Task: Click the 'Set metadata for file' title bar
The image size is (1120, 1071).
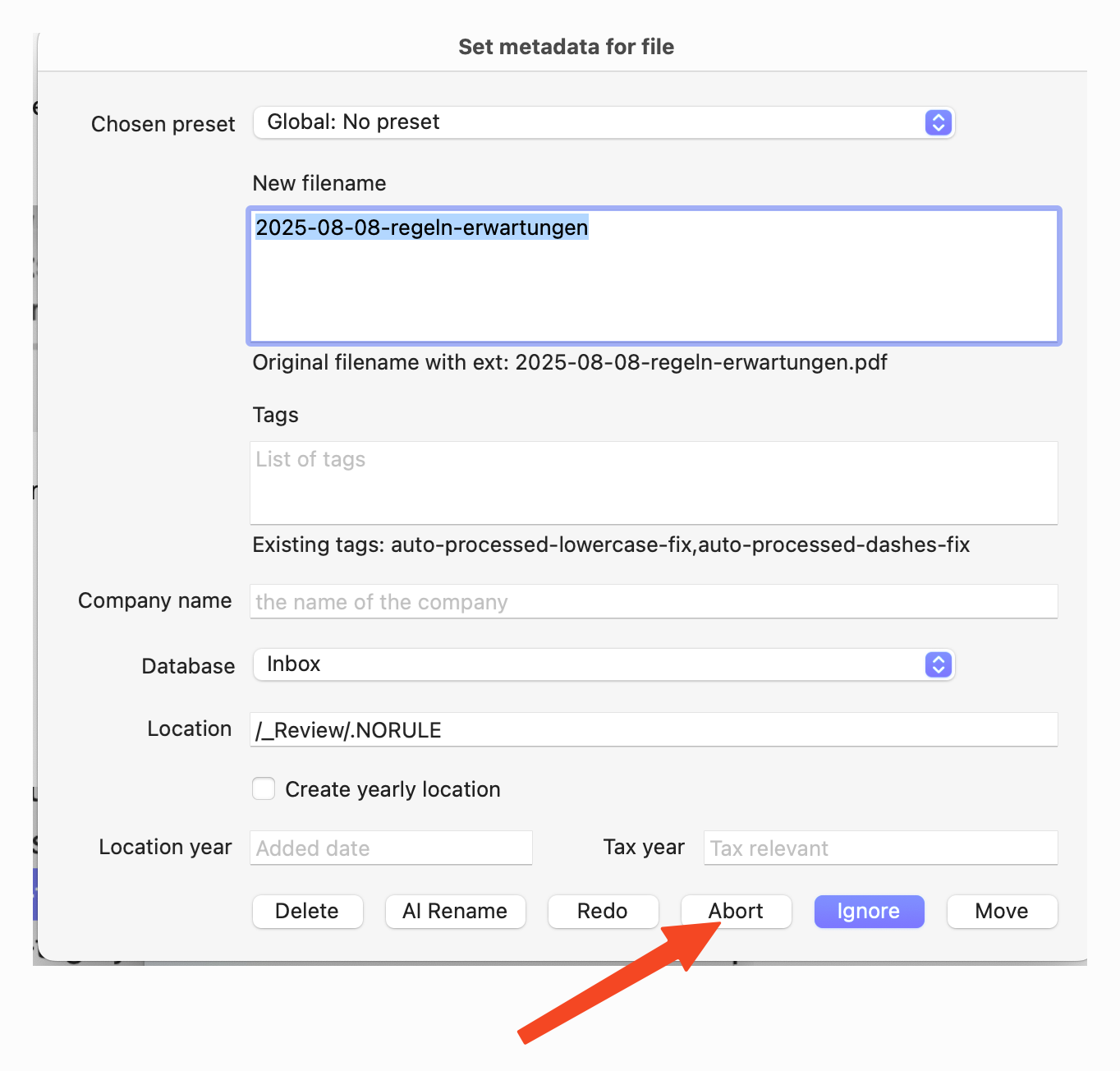Action: [566, 47]
